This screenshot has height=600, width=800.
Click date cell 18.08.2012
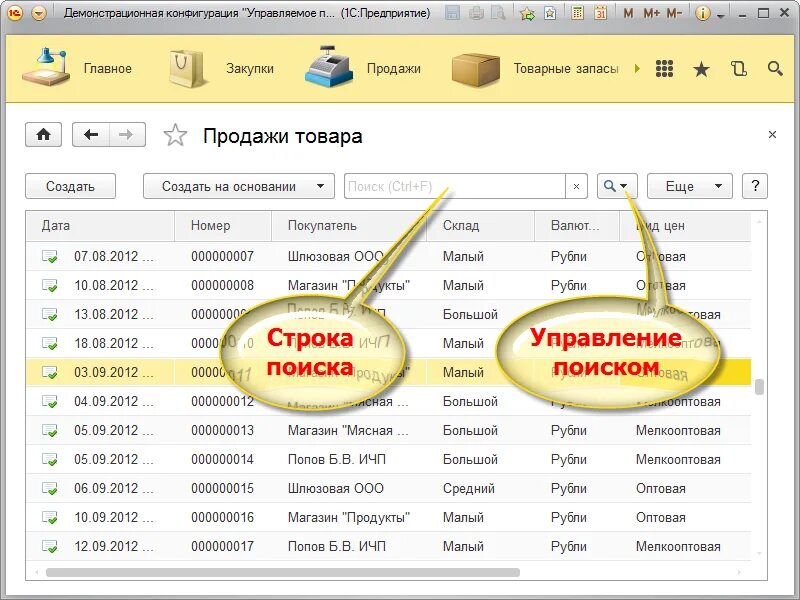pyautogui.click(x=114, y=343)
